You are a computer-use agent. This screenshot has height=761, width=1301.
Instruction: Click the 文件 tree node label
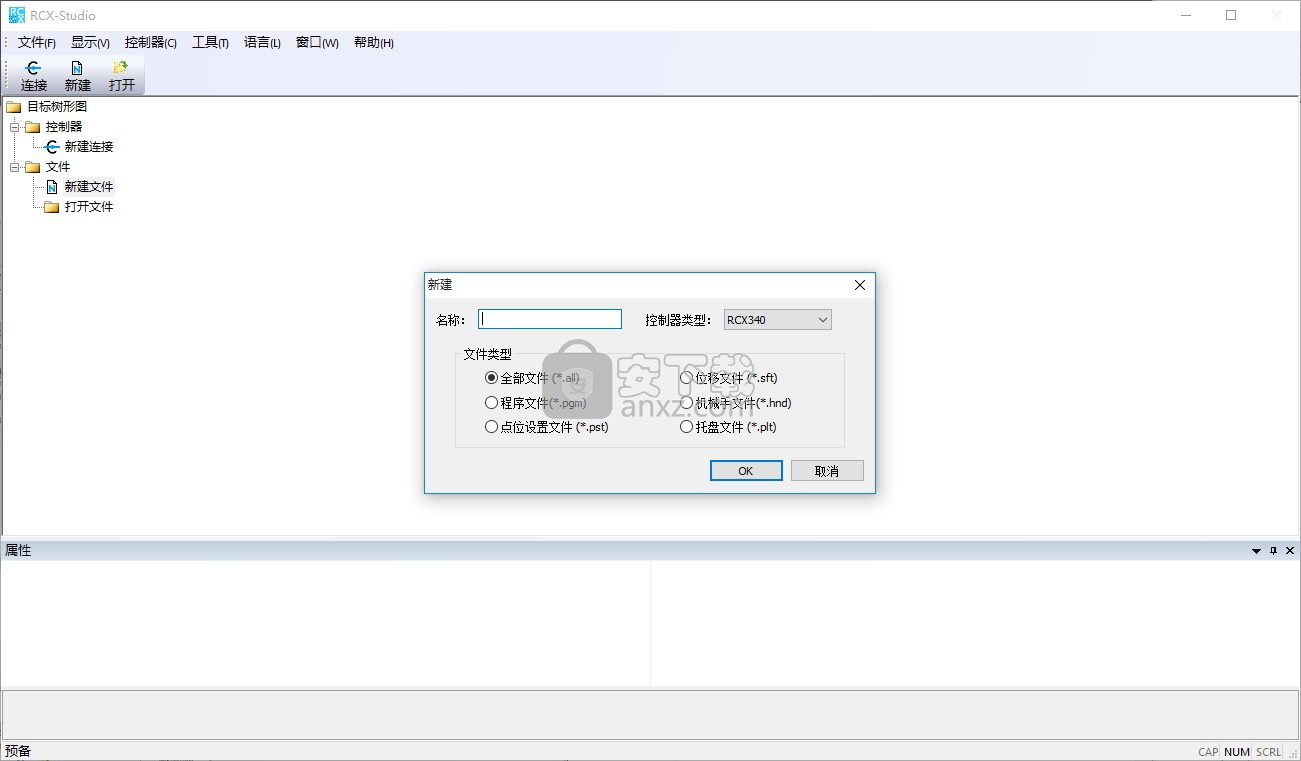(x=58, y=167)
